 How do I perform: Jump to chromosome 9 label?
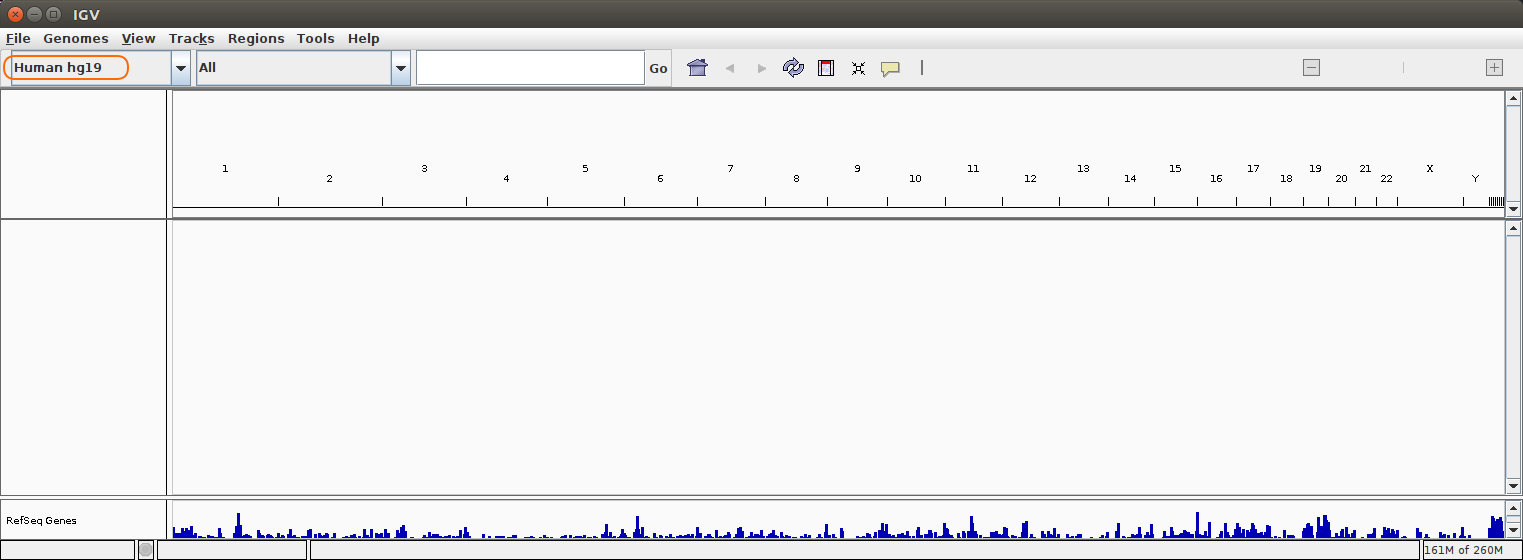[x=857, y=169]
